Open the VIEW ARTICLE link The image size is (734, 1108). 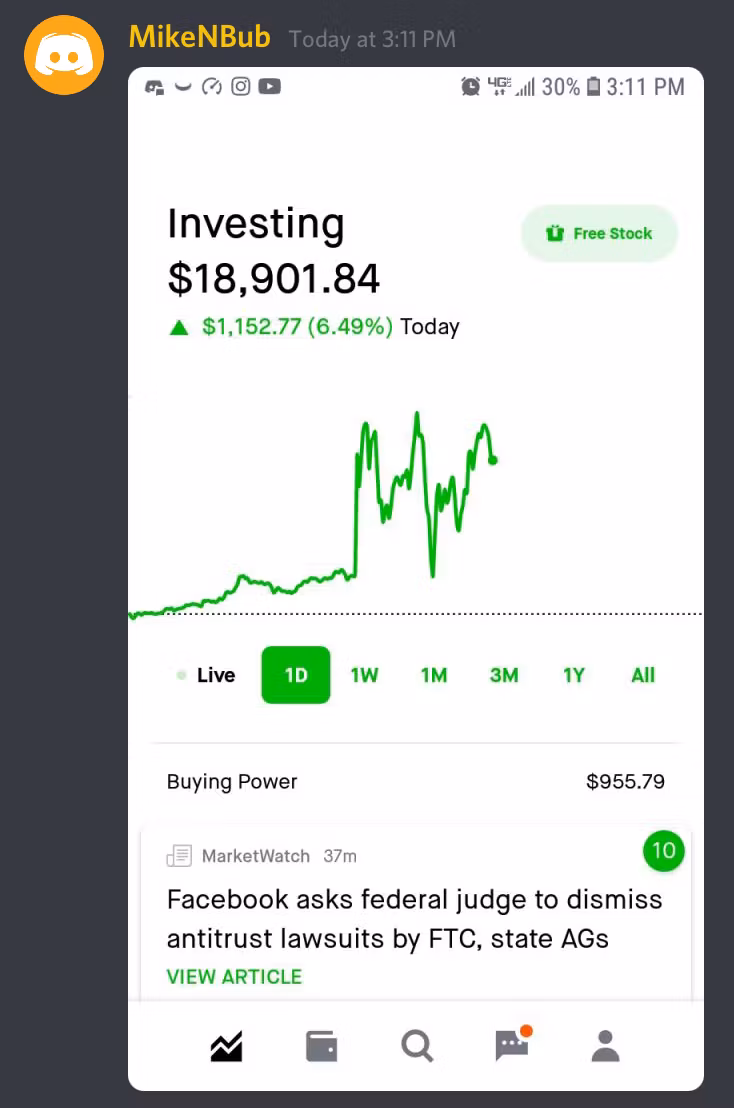(x=234, y=977)
